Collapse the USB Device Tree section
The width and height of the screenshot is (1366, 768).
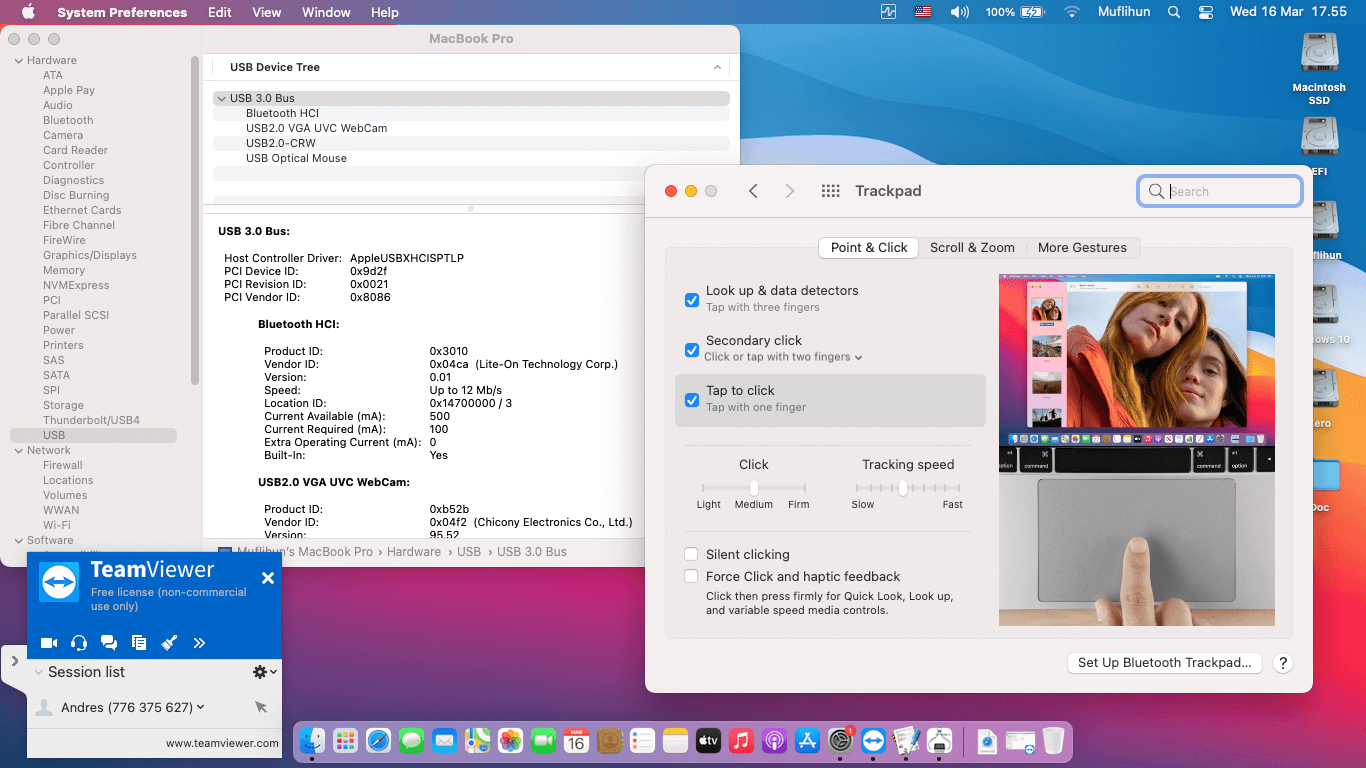point(717,67)
